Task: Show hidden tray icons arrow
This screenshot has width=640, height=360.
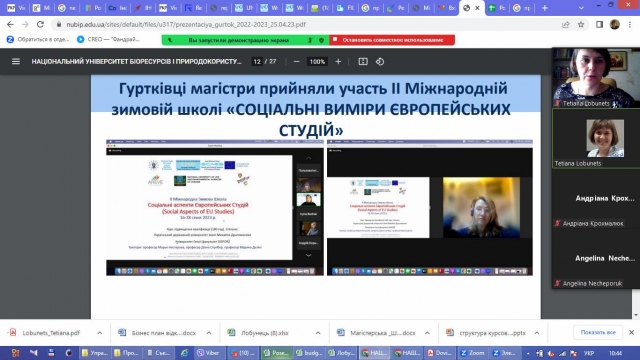Action: (528, 353)
